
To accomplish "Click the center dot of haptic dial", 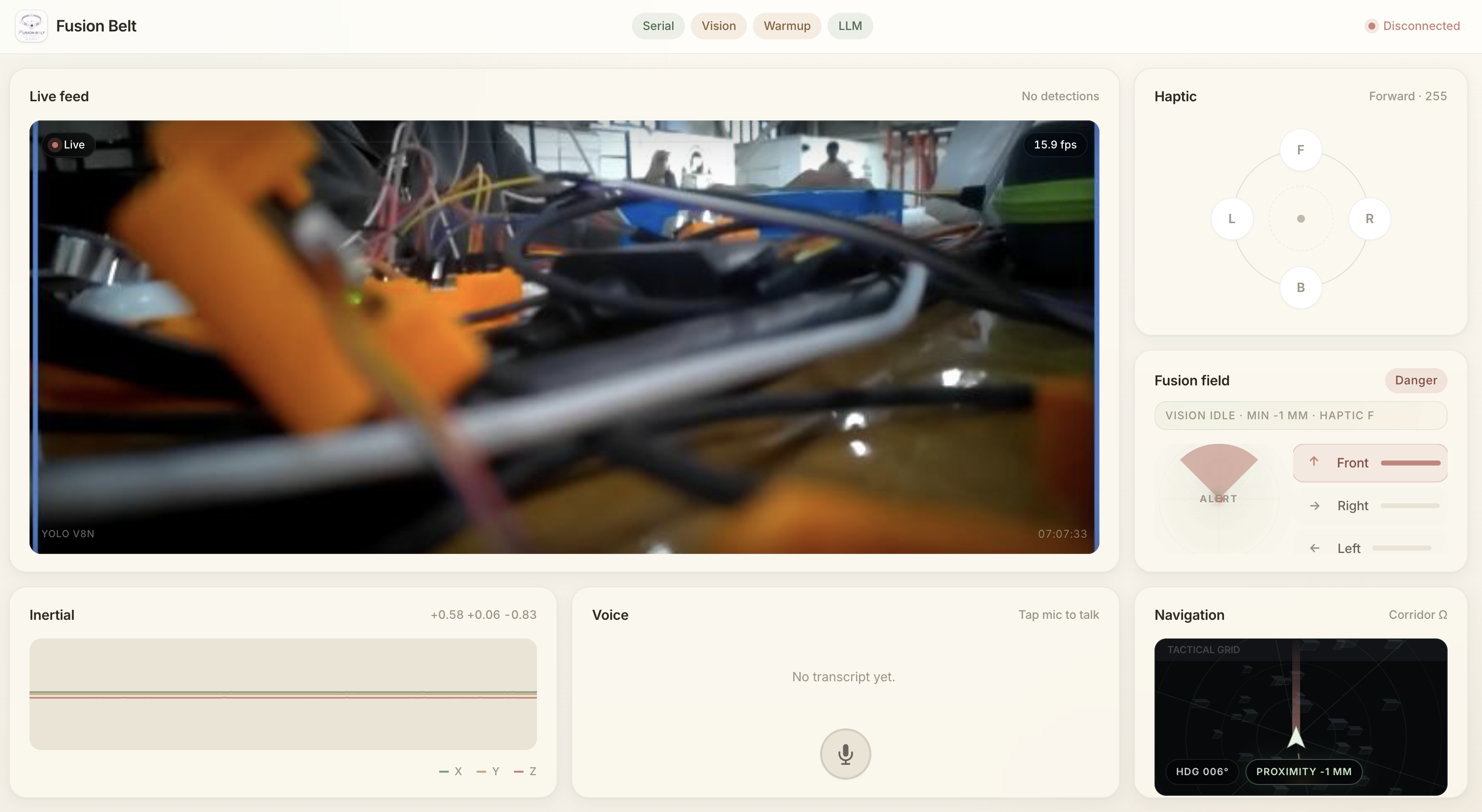I will click(1300, 219).
